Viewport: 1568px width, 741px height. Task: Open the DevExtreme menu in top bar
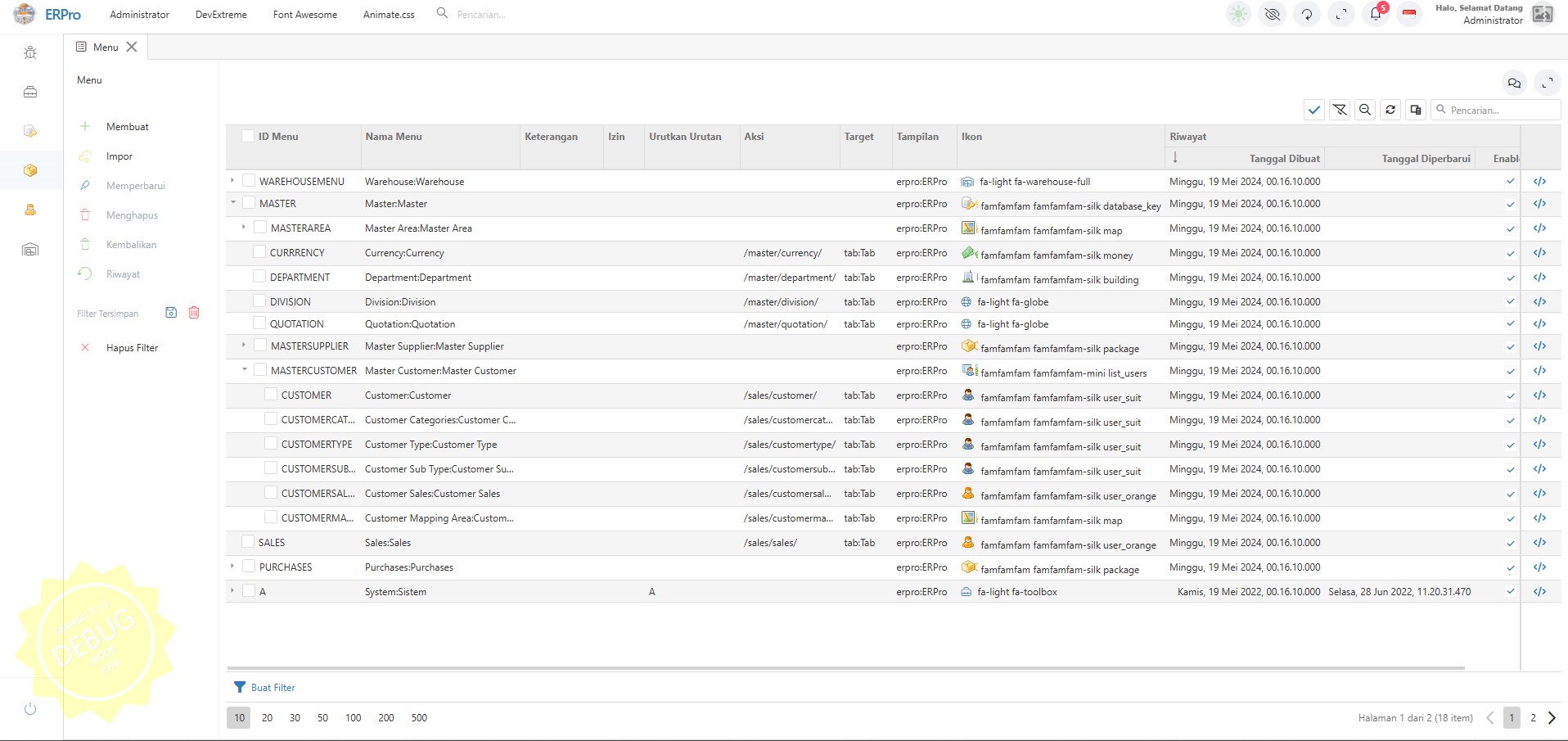click(221, 15)
